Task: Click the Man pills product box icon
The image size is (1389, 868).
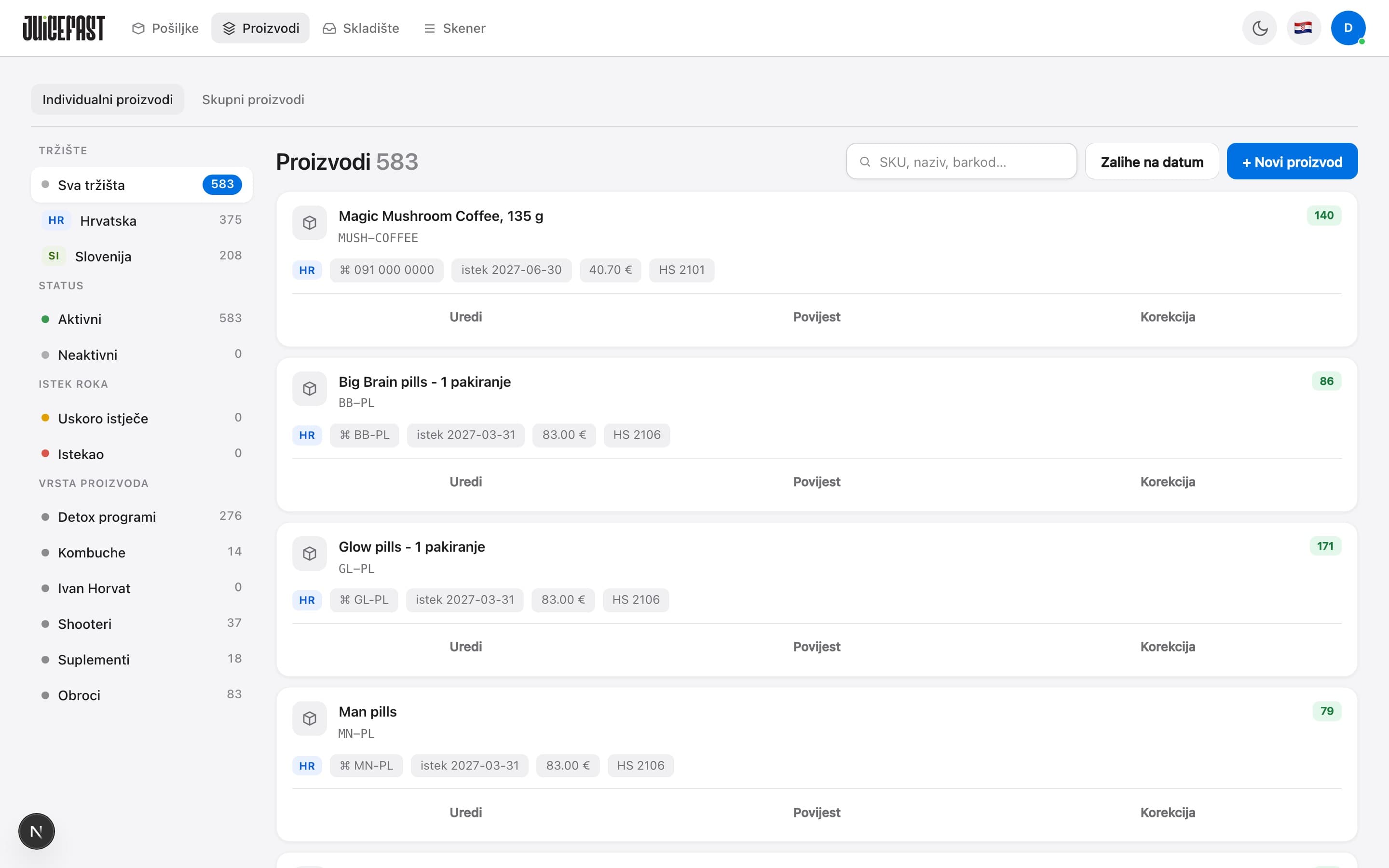Action: [309, 718]
